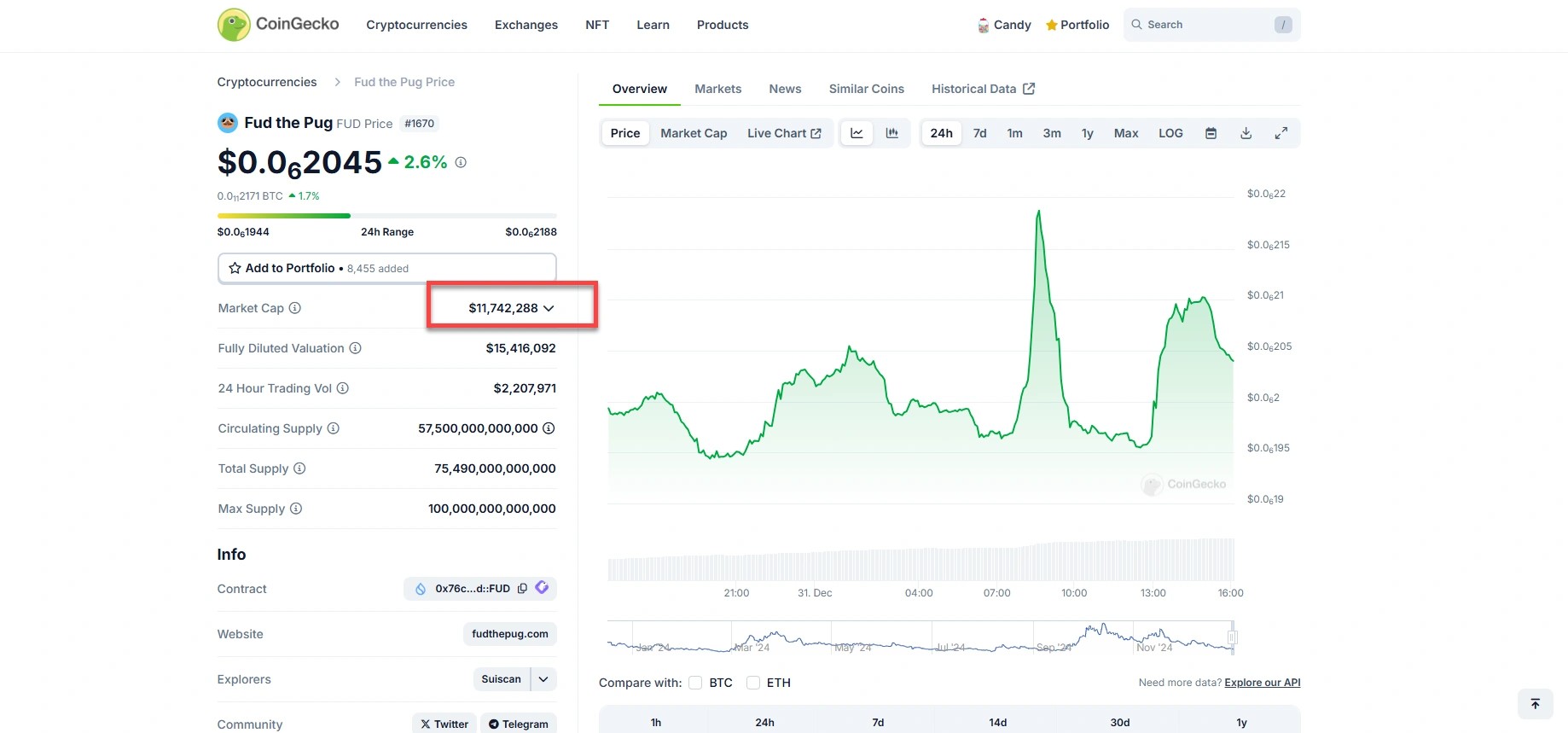Click the chart range navigator handle
The image size is (1568, 733).
point(1232,637)
